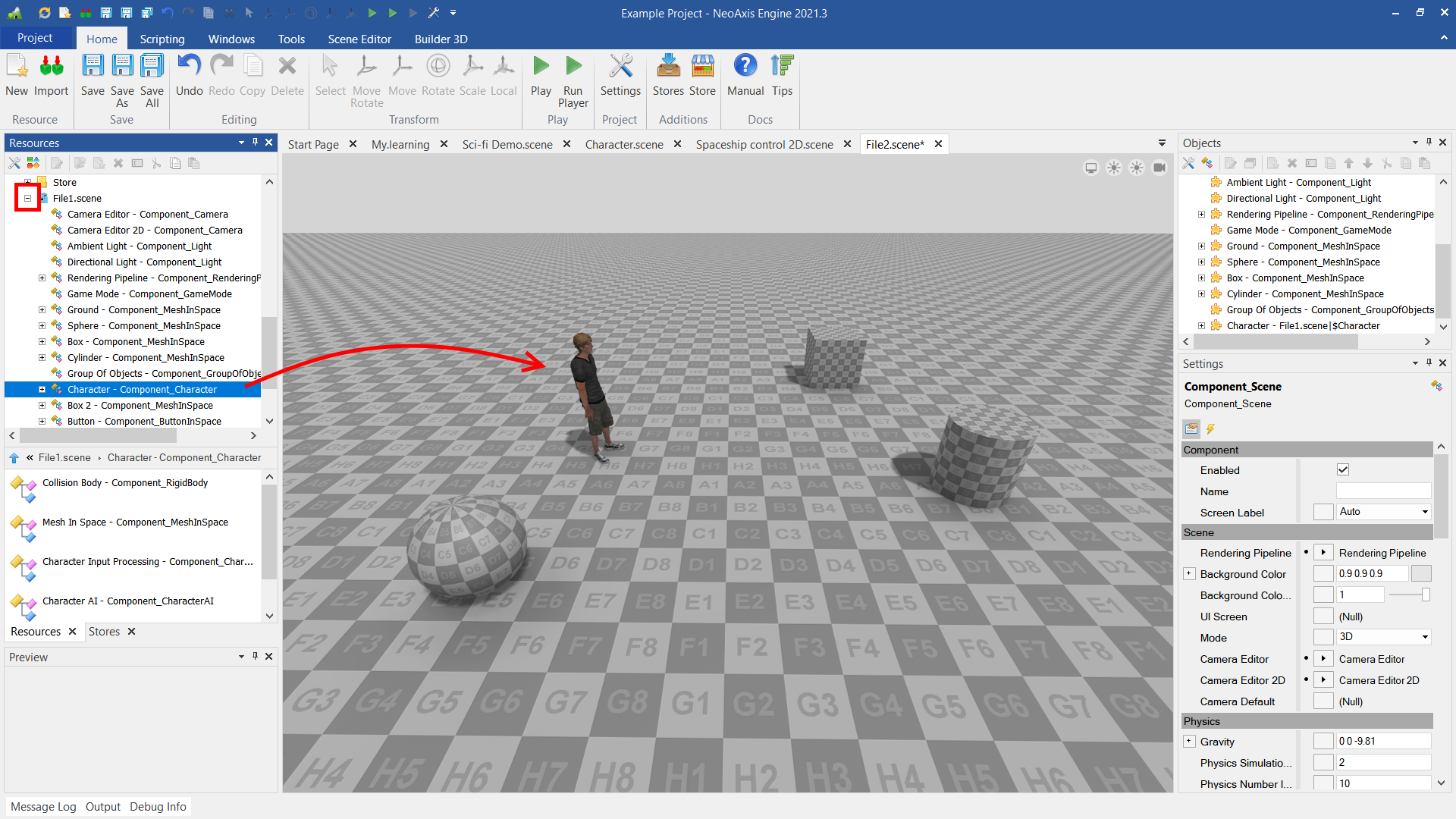Open the Manual docs icon
Image resolution: width=1456 pixels, height=819 pixels.
(745, 67)
